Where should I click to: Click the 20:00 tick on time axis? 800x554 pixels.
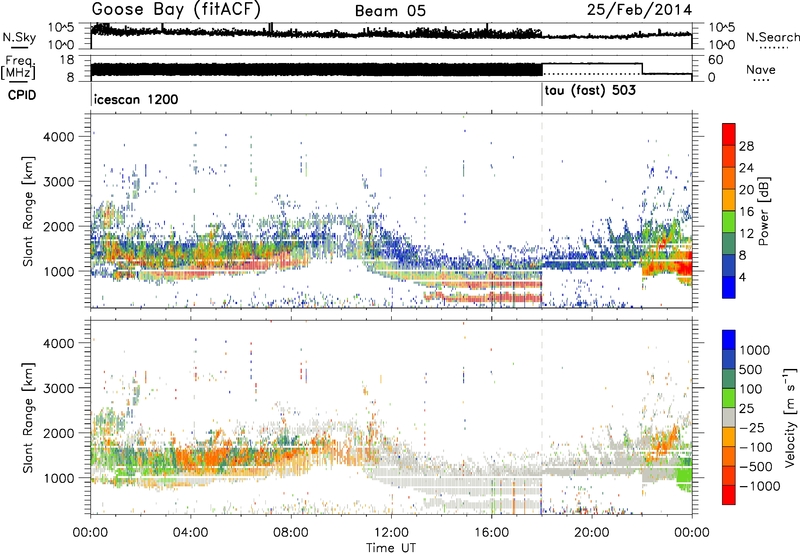tap(591, 533)
